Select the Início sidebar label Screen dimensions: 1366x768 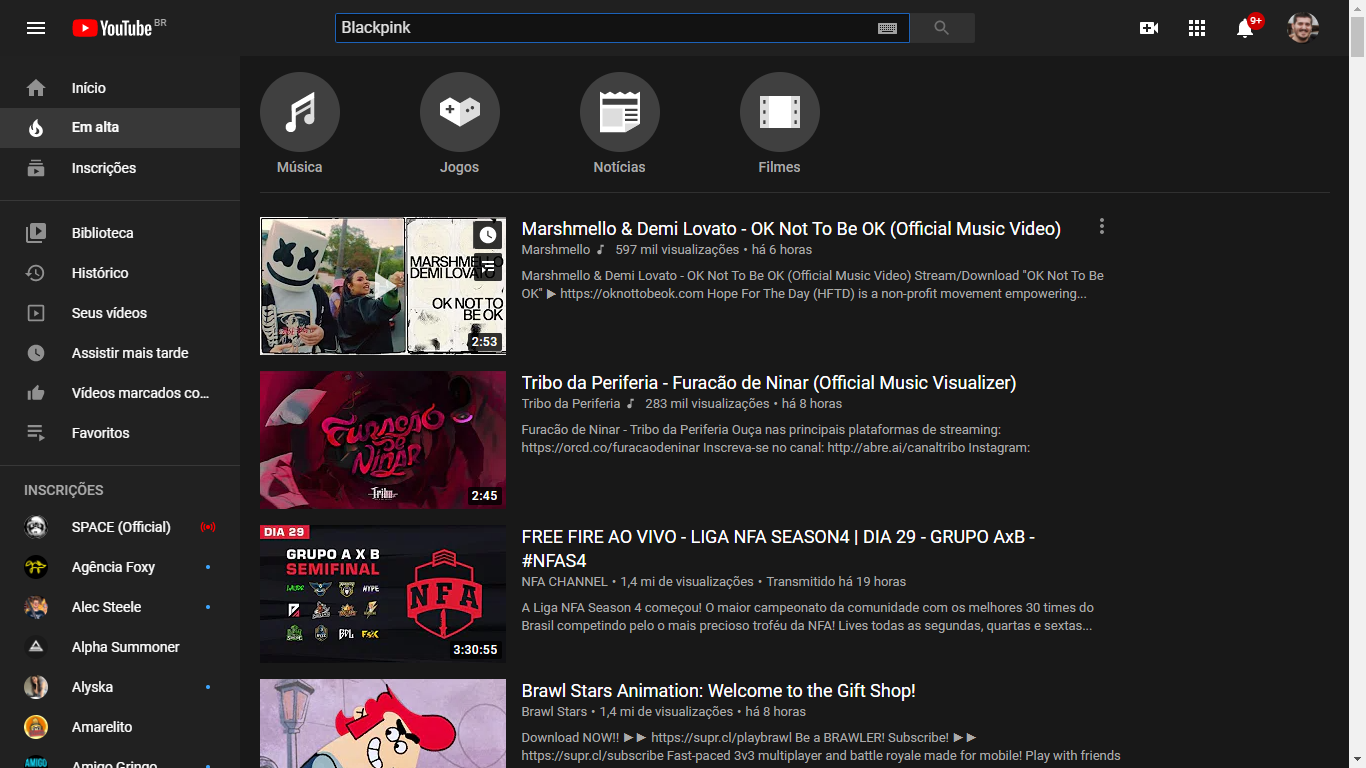tap(89, 88)
